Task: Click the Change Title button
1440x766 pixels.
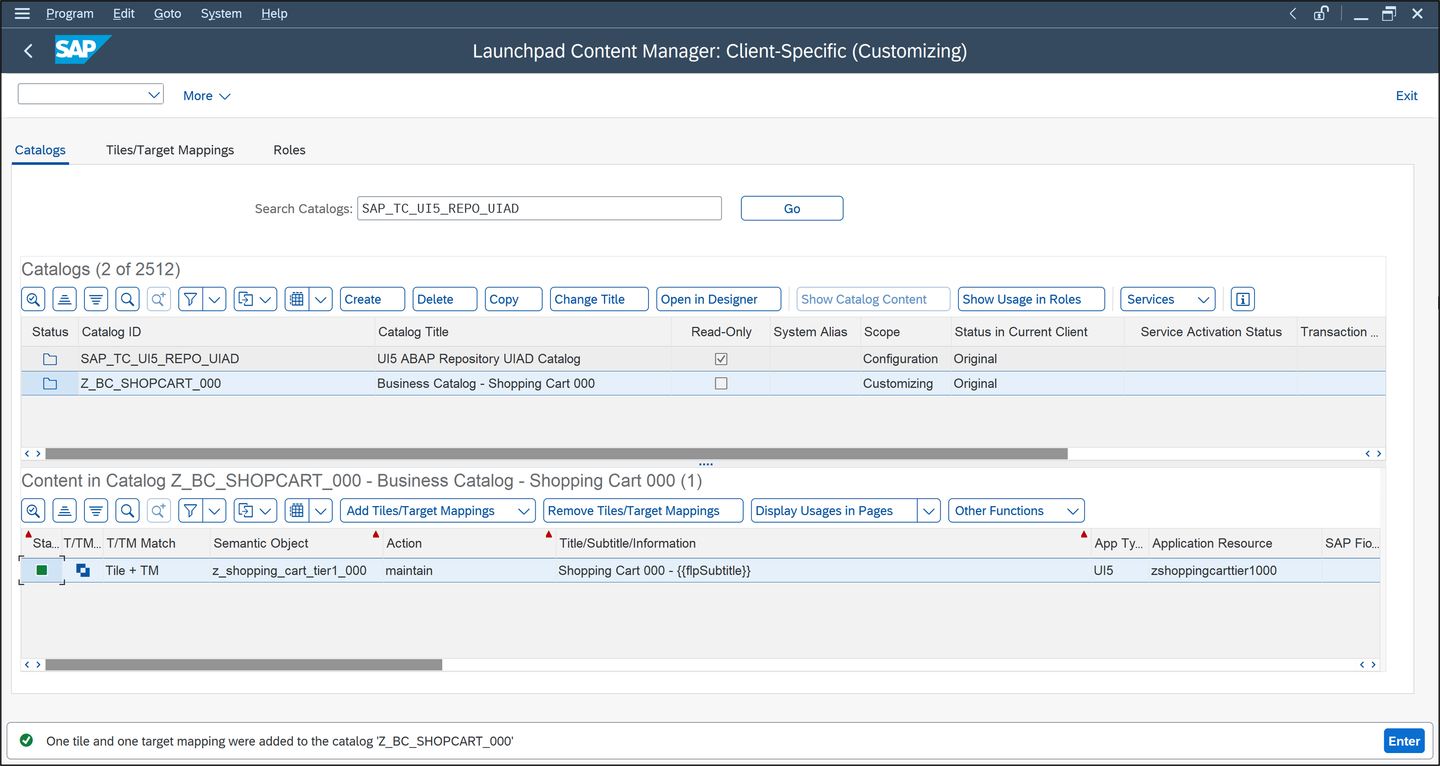Action: [x=599, y=299]
